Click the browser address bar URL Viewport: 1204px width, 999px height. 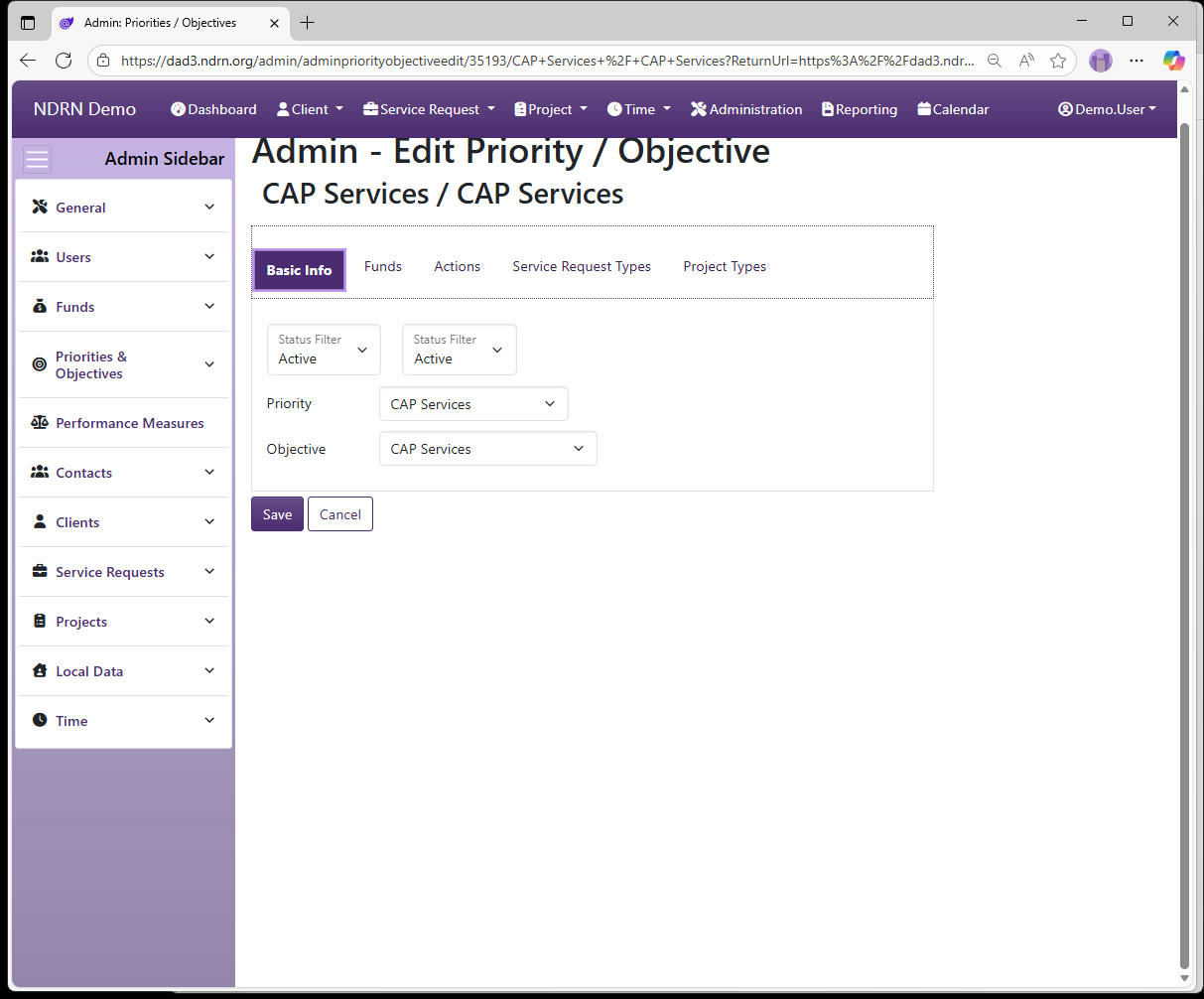[546, 61]
